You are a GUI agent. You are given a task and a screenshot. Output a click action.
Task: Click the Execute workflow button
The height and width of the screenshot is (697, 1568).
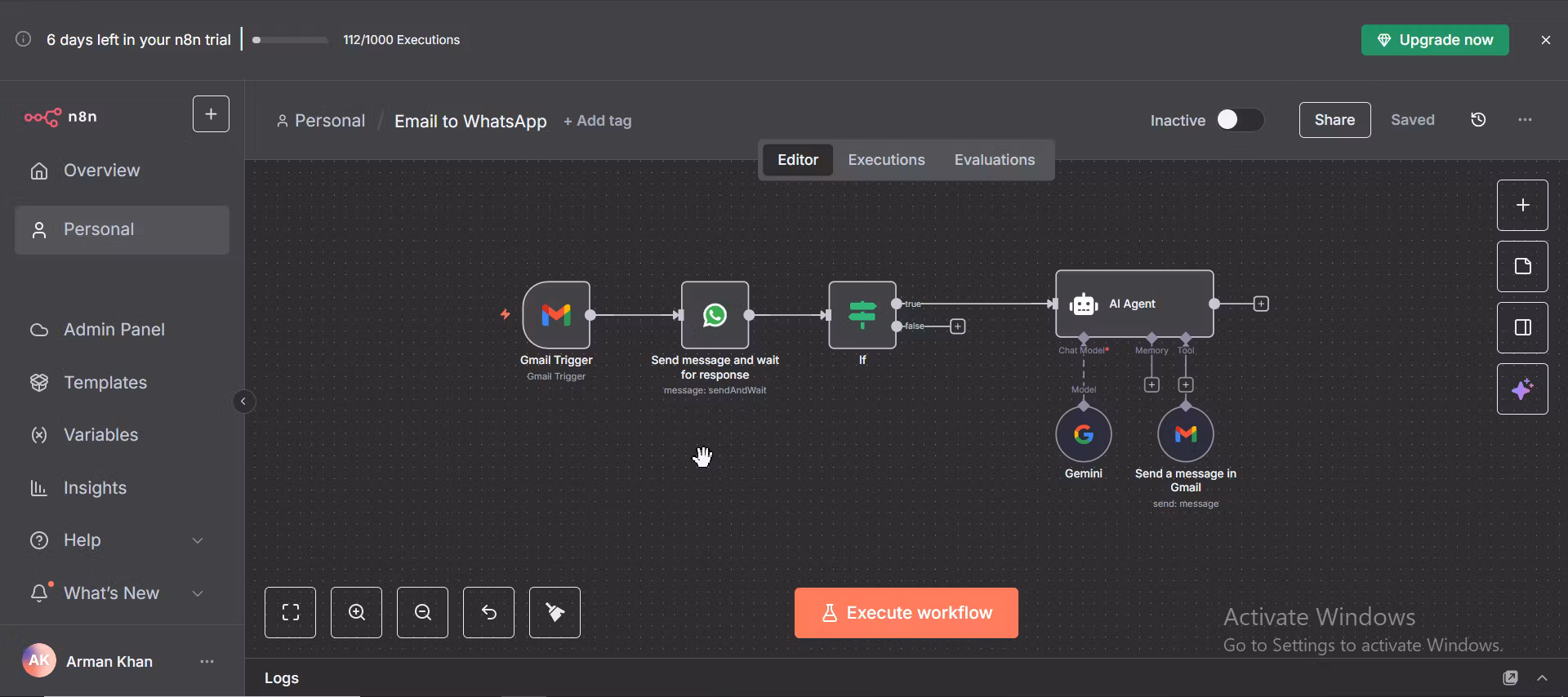coord(906,613)
